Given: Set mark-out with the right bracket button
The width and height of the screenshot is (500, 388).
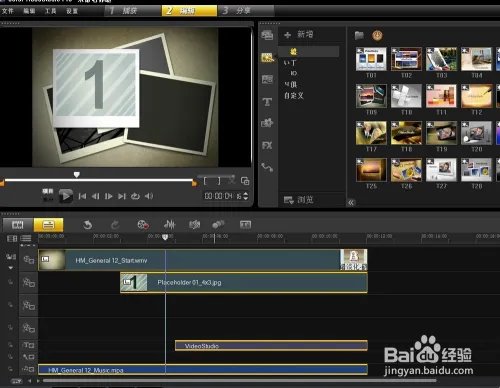Looking at the screenshot, I should click(x=219, y=181).
